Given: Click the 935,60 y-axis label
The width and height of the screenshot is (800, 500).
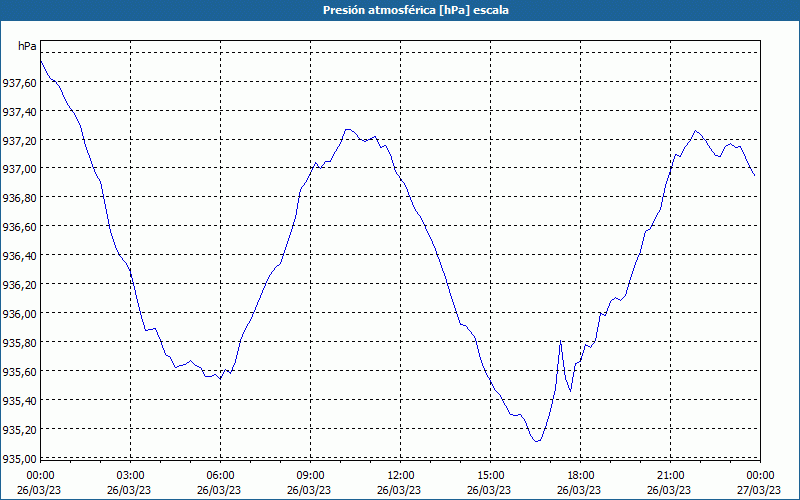Looking at the screenshot, I should pyautogui.click(x=19, y=372).
